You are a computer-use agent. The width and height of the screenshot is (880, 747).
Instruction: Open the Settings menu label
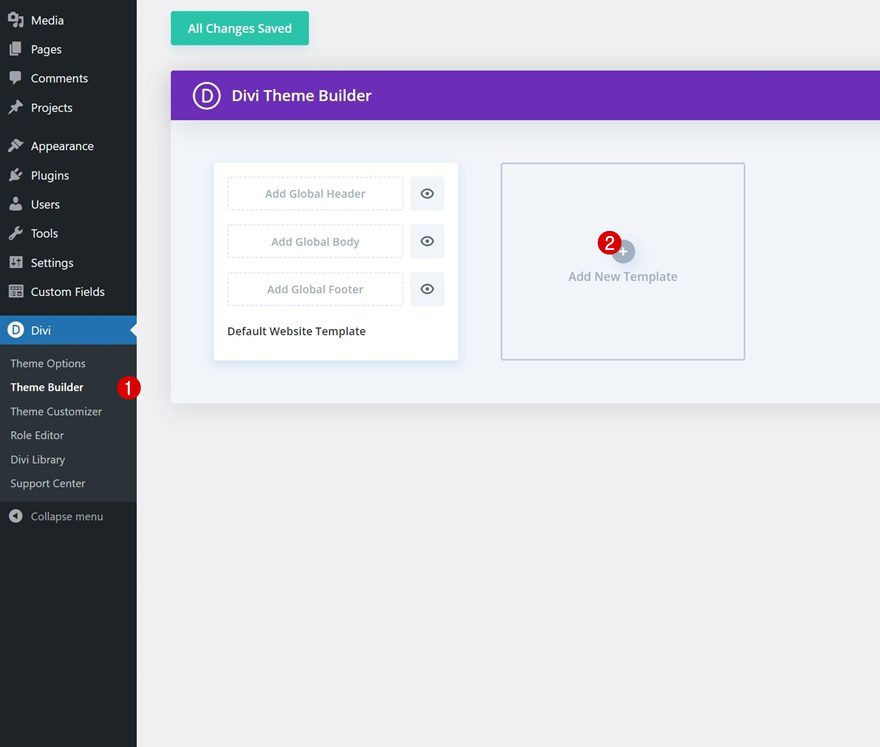click(x=52, y=262)
